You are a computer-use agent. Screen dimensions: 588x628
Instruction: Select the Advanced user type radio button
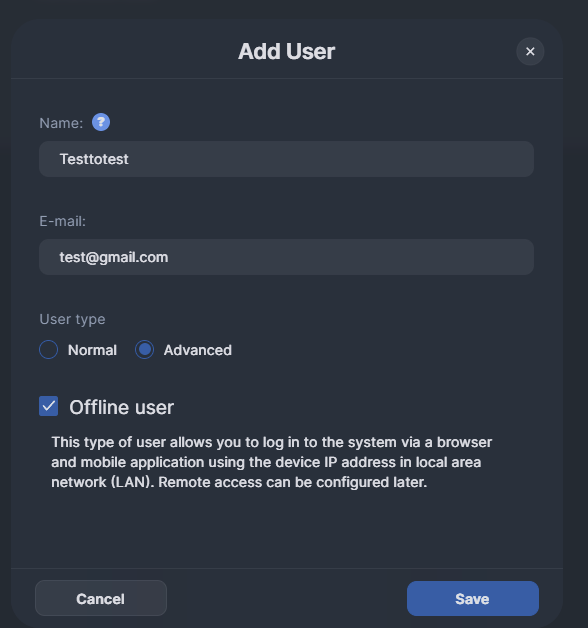144,350
